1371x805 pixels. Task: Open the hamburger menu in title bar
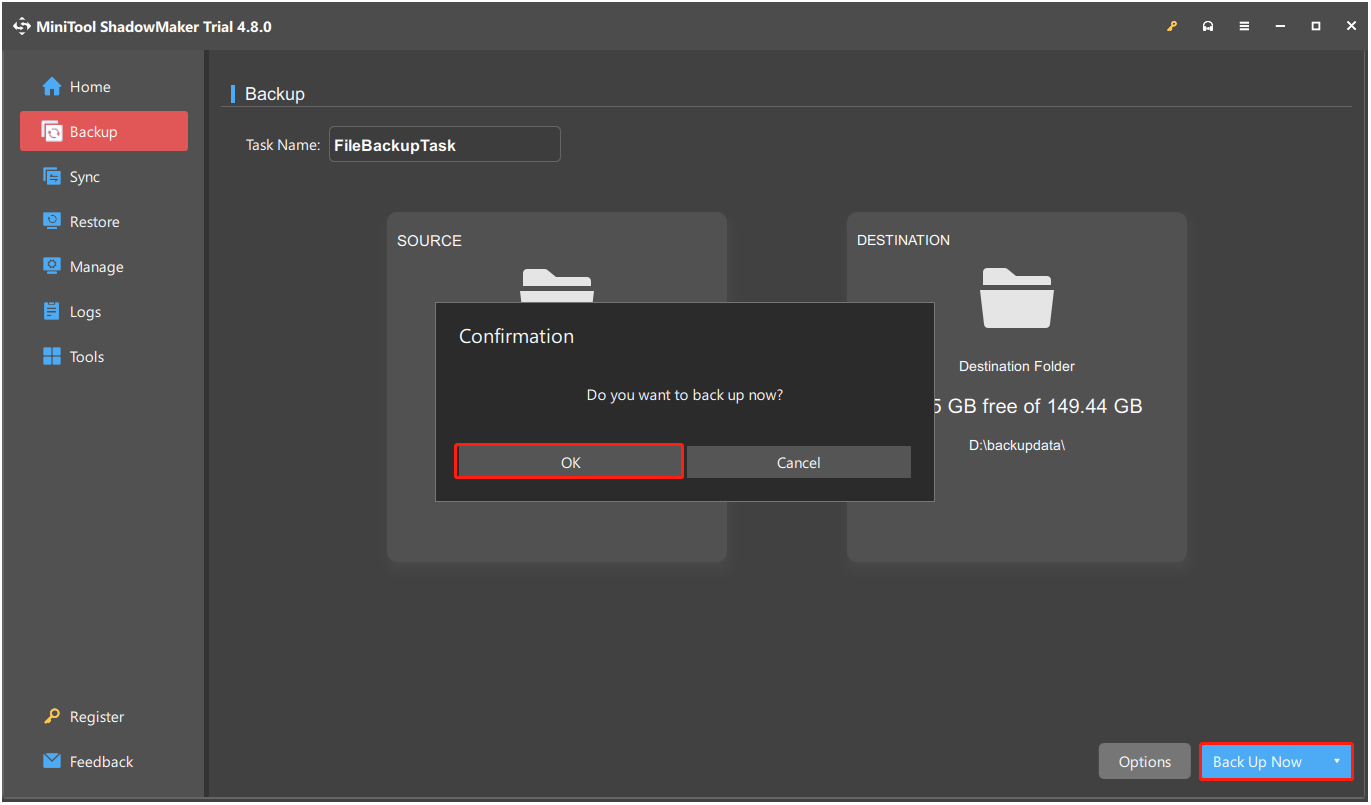point(1243,25)
